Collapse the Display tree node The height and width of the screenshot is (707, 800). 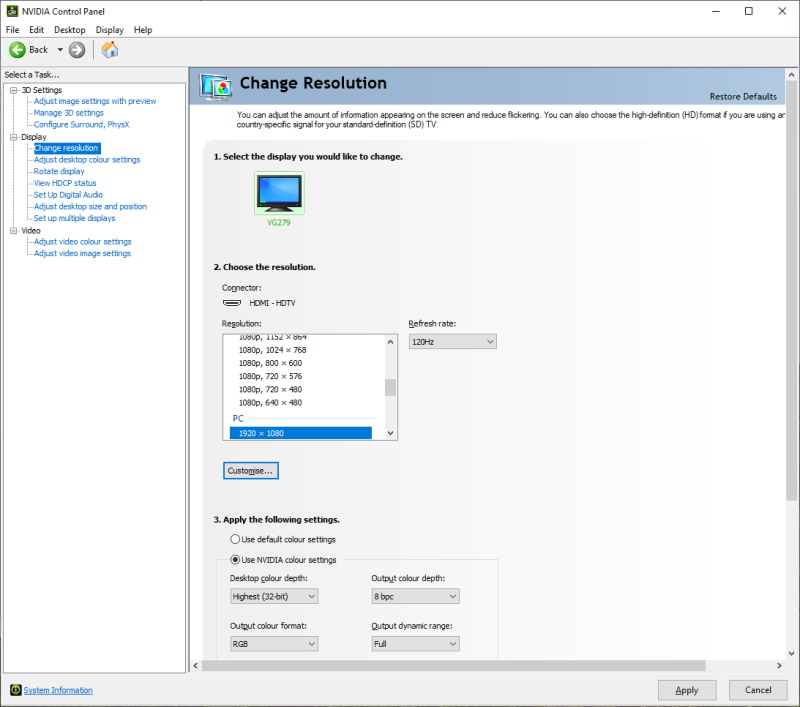[14, 137]
